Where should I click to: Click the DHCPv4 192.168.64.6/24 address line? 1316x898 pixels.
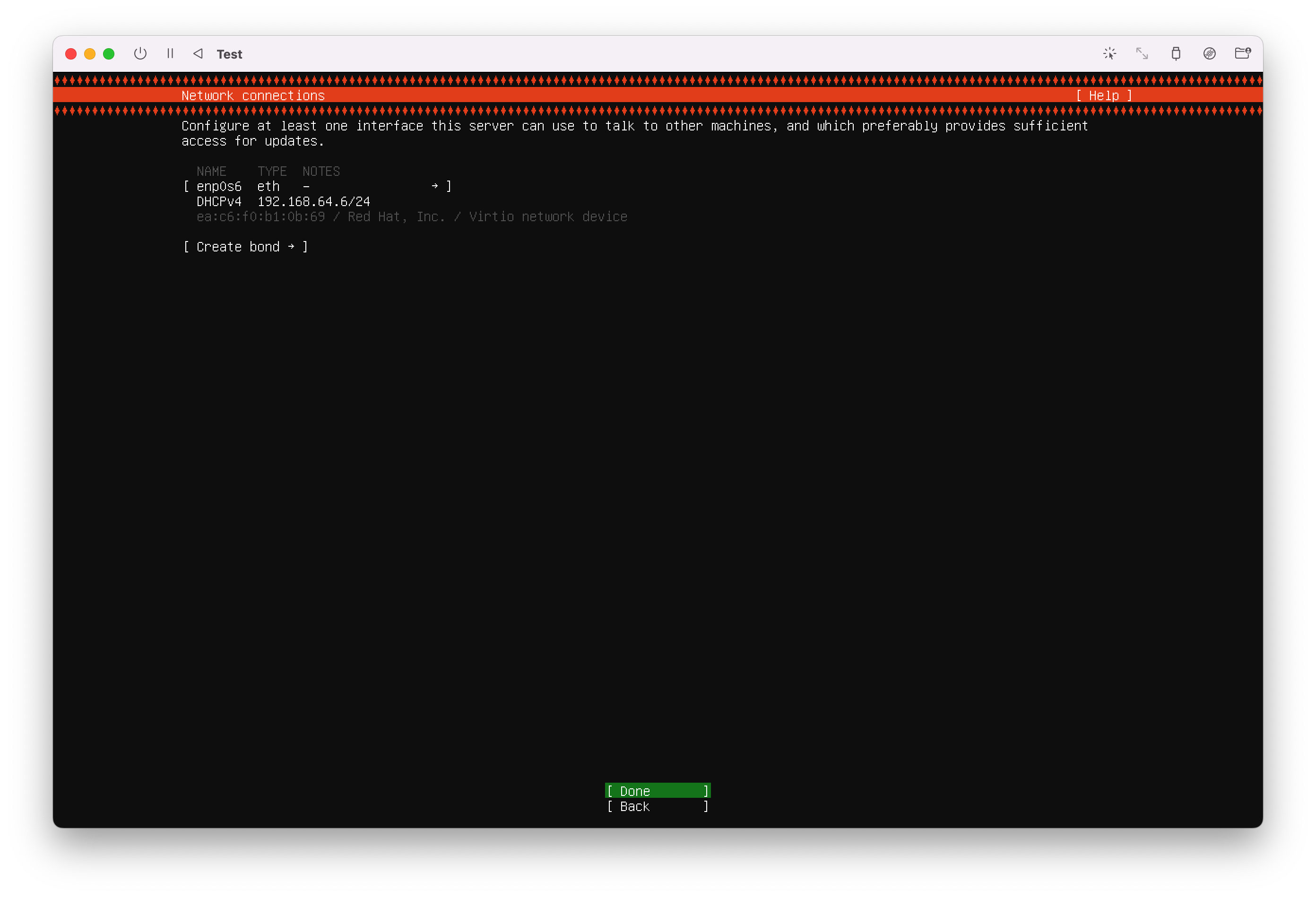pyautogui.click(x=283, y=201)
